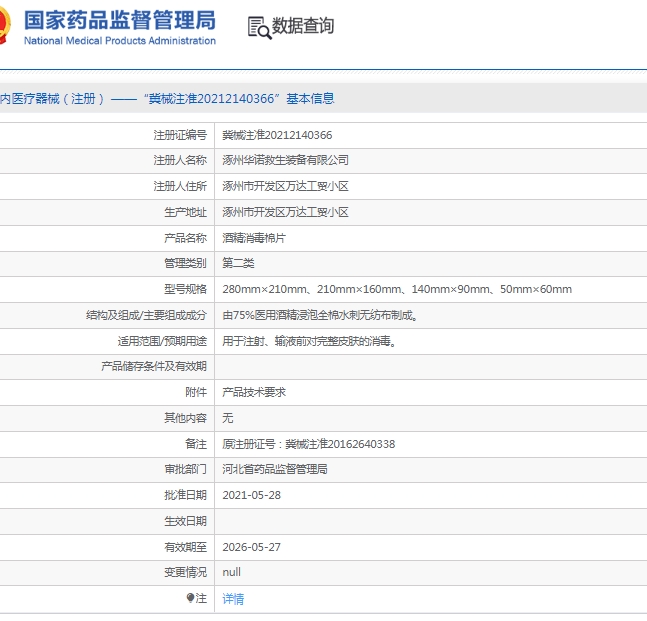Click the 备注 label
The width and height of the screenshot is (647, 621).
[196, 444]
